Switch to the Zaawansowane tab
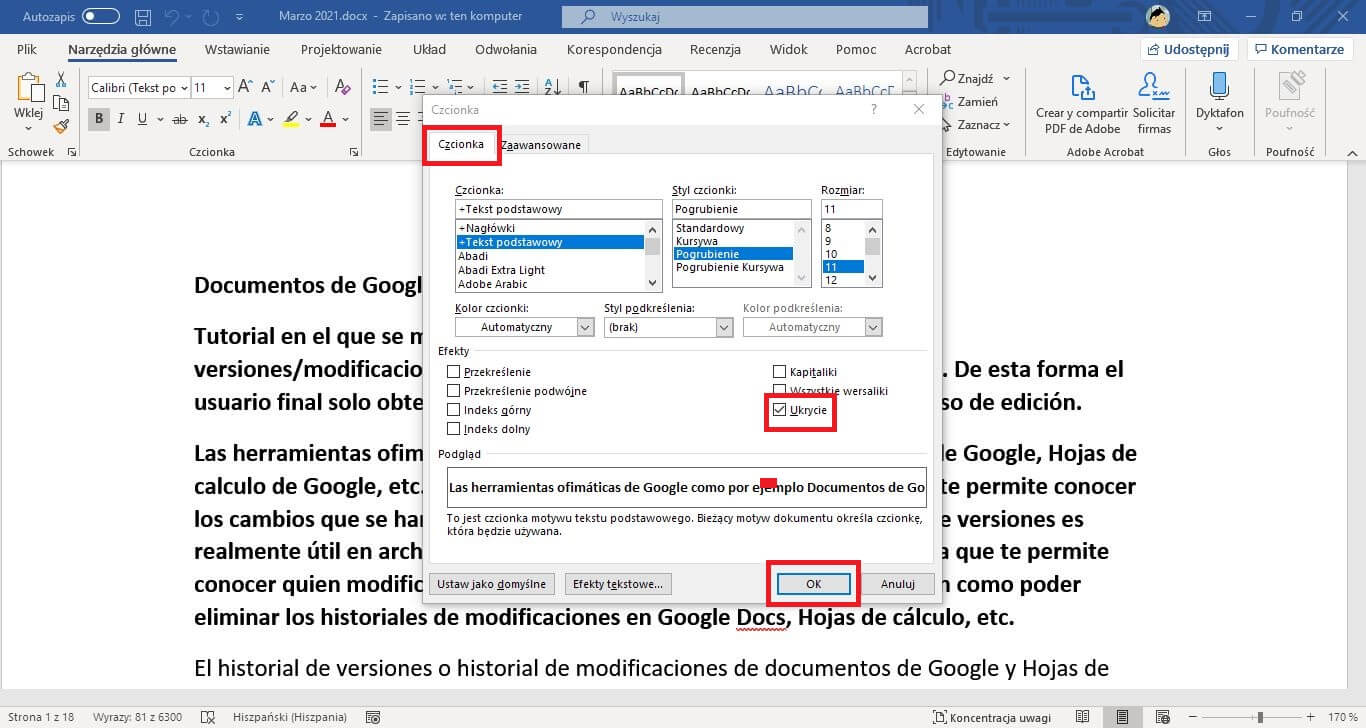 (x=541, y=145)
